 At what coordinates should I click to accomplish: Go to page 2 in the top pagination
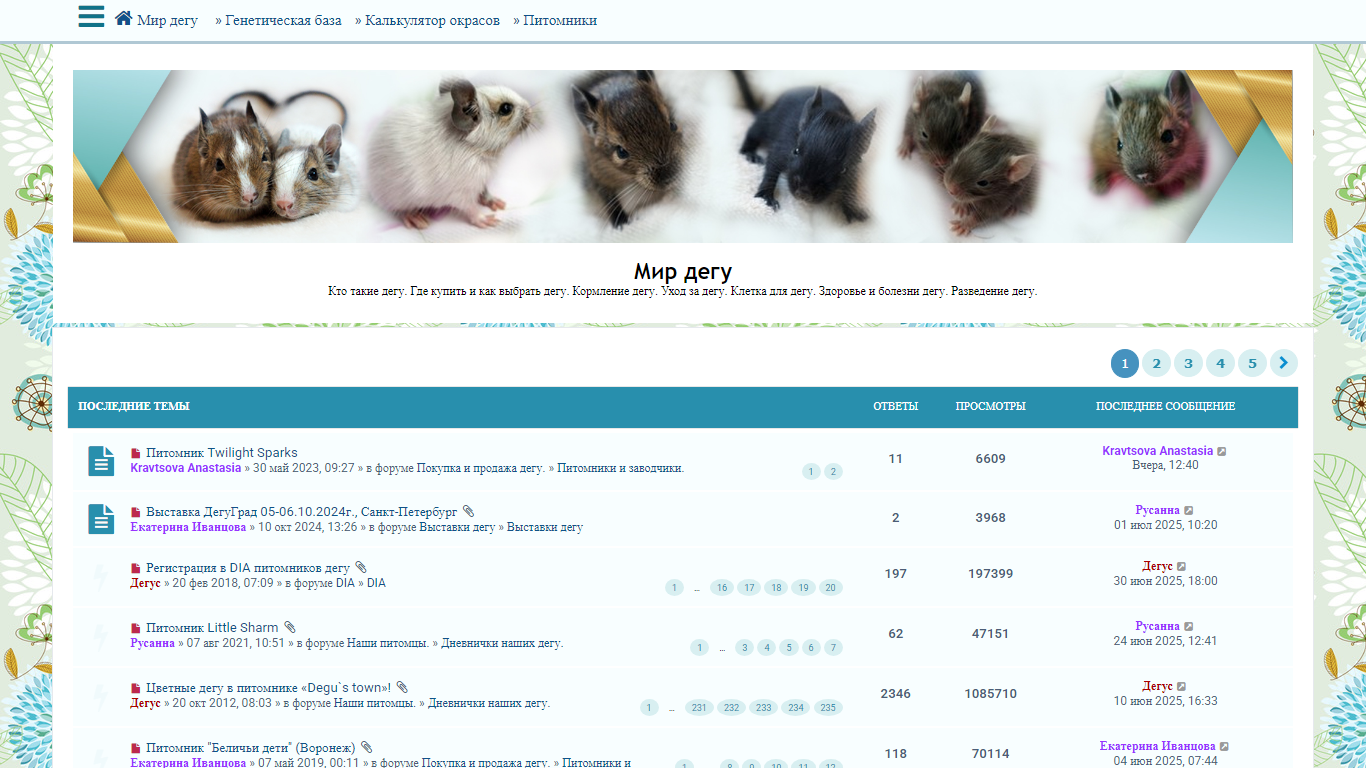click(x=1156, y=363)
